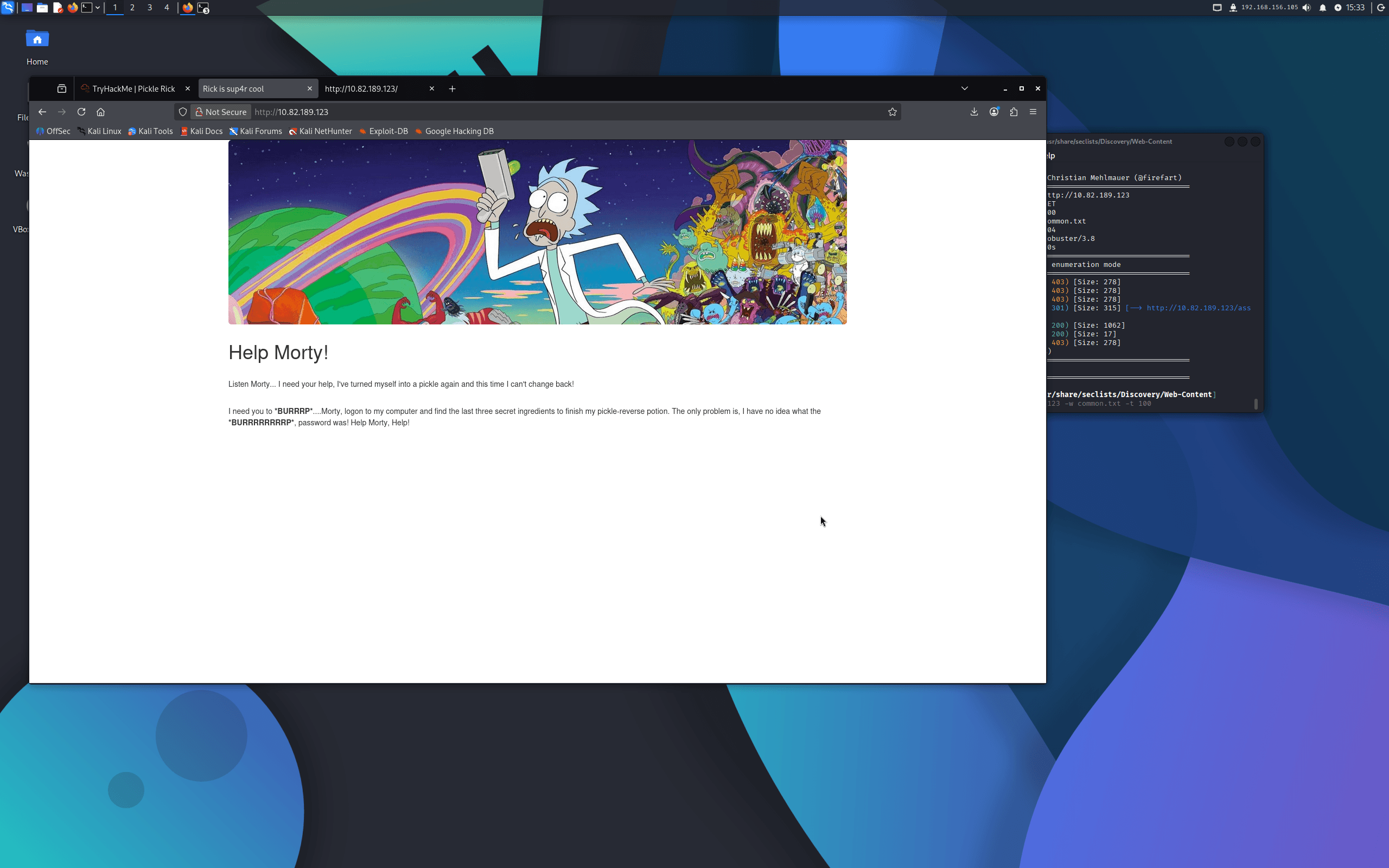Click the Not Secure site information button
Image resolution: width=1389 pixels, height=868 pixels.
click(221, 112)
